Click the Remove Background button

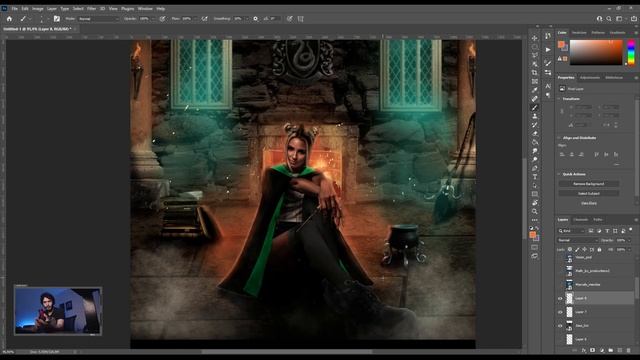click(x=589, y=184)
